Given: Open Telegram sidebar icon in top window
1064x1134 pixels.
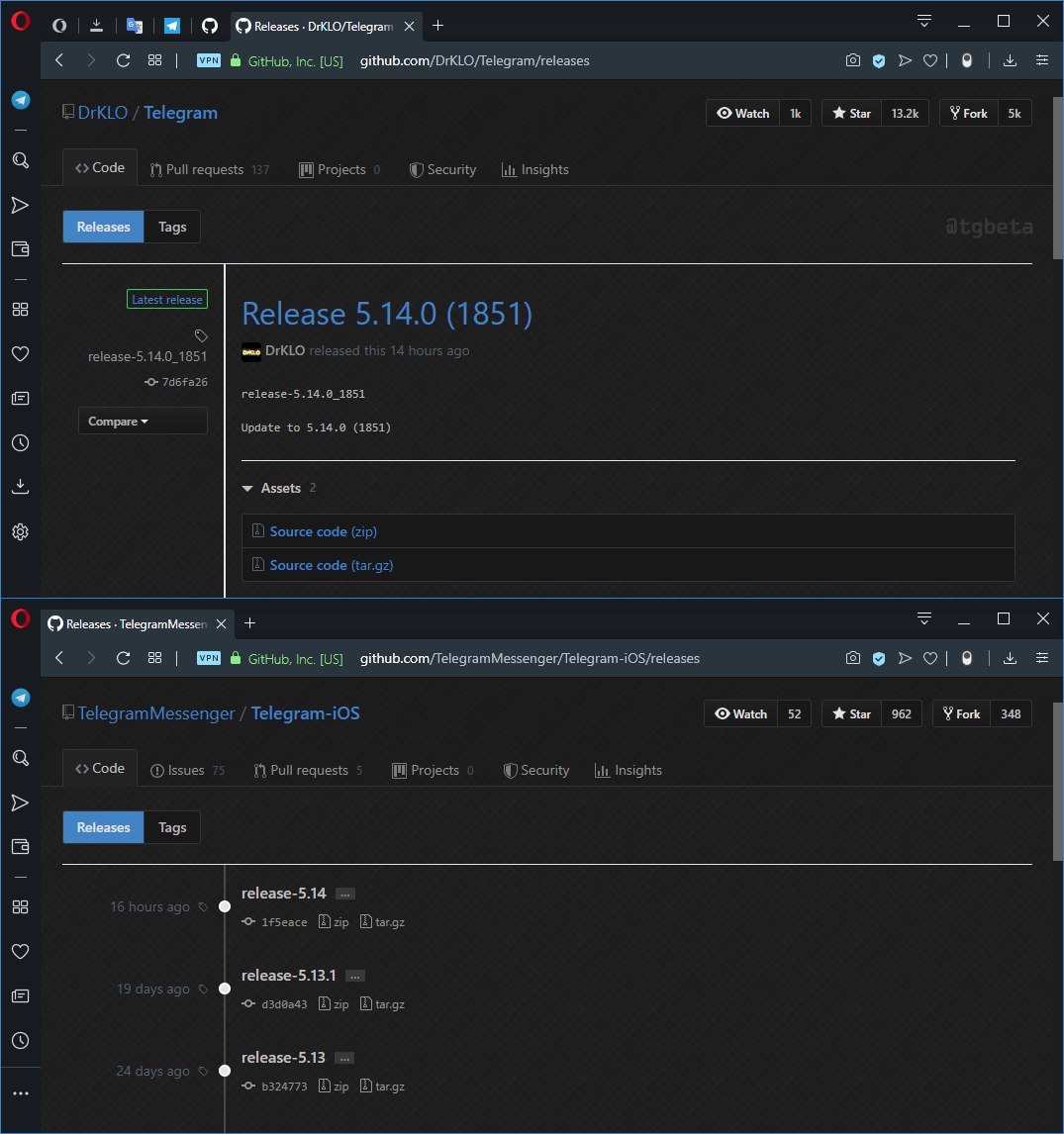Looking at the screenshot, I should pos(20,100).
